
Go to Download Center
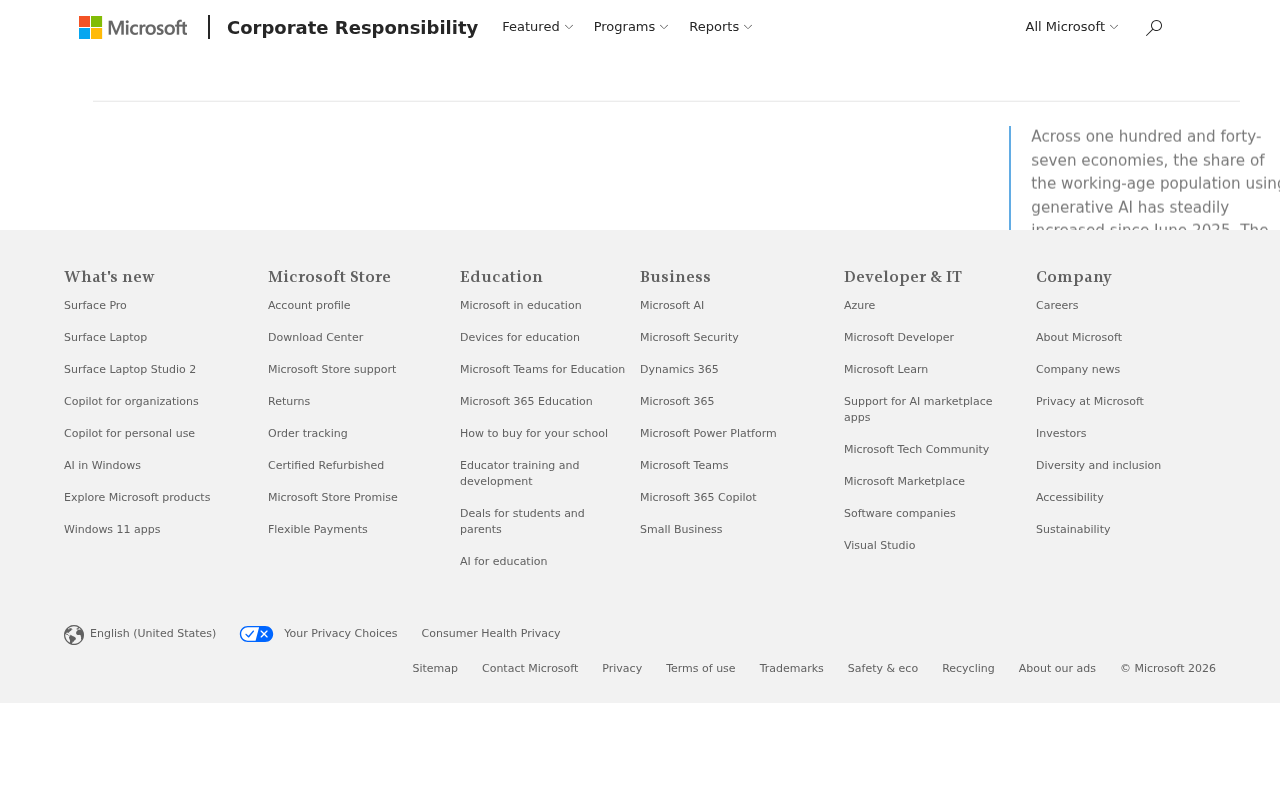click(x=315, y=338)
